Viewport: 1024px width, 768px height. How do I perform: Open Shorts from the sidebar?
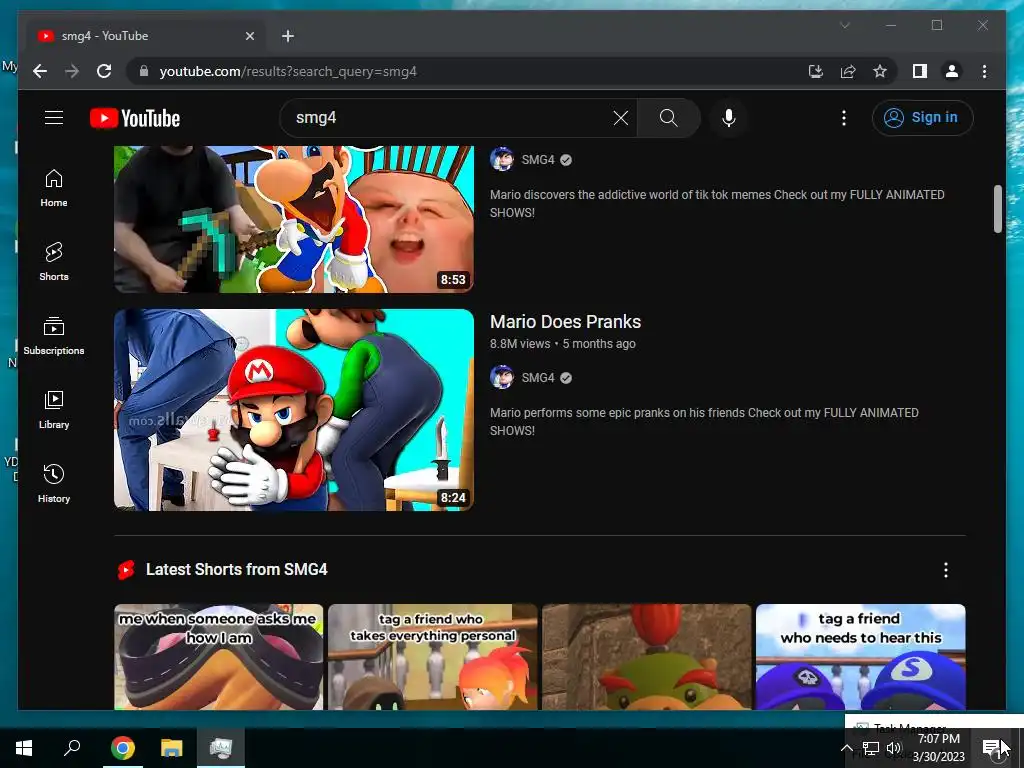click(54, 262)
